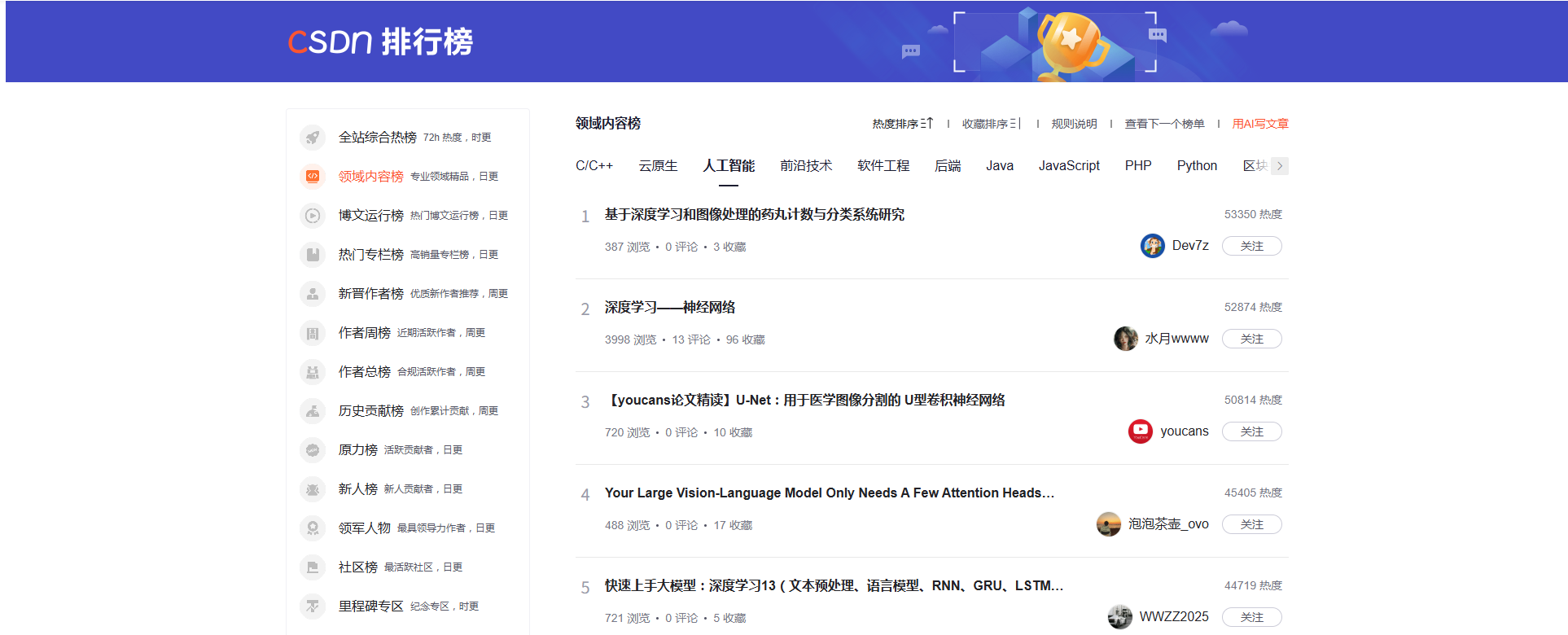Switch to the Python tab

(x=1197, y=166)
